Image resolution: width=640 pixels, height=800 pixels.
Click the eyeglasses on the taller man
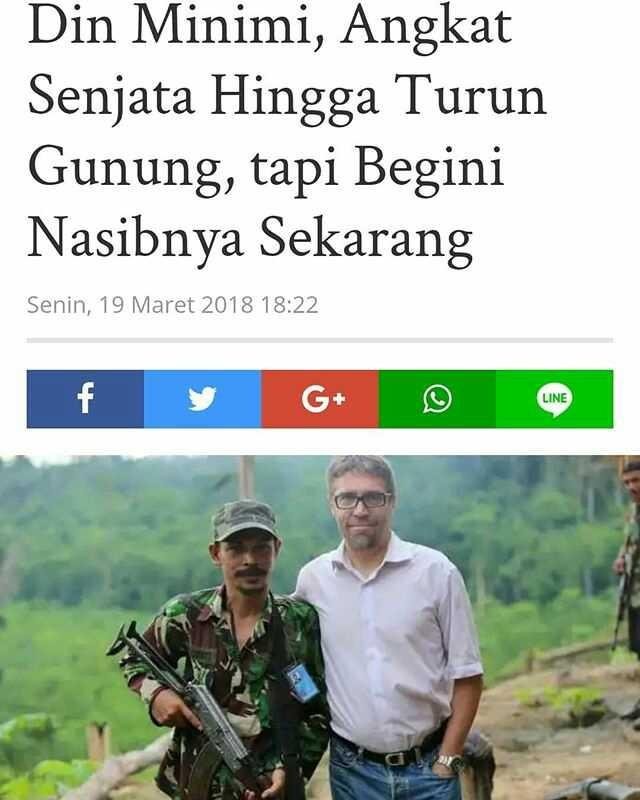[363, 501]
